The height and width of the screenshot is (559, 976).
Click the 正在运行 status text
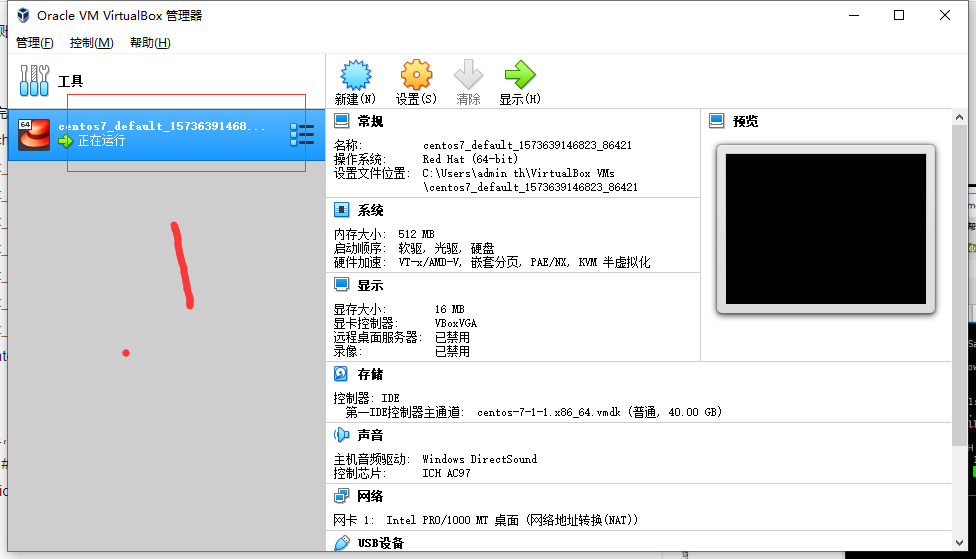[101, 141]
